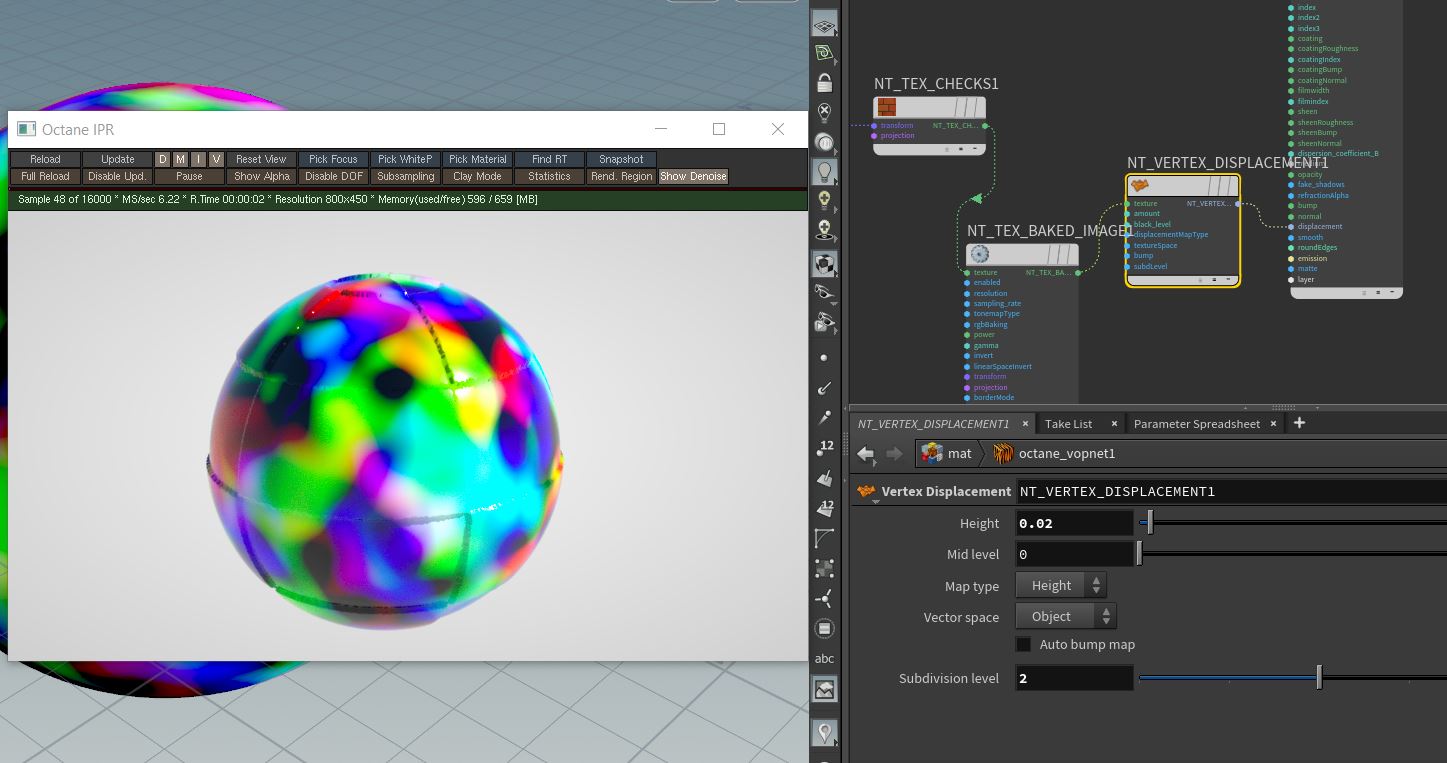Image resolution: width=1447 pixels, height=763 pixels.
Task: Toggle Disable DOF in the IPR toolbar
Action: click(x=334, y=176)
